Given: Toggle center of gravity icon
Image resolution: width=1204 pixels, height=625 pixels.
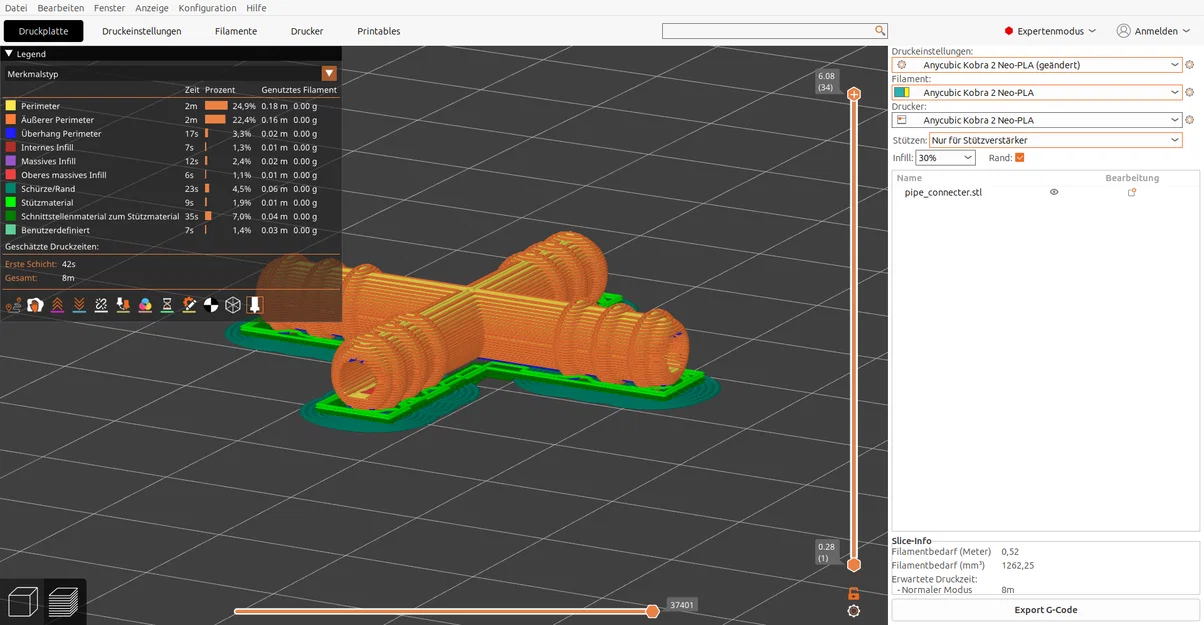Looking at the screenshot, I should pos(211,305).
